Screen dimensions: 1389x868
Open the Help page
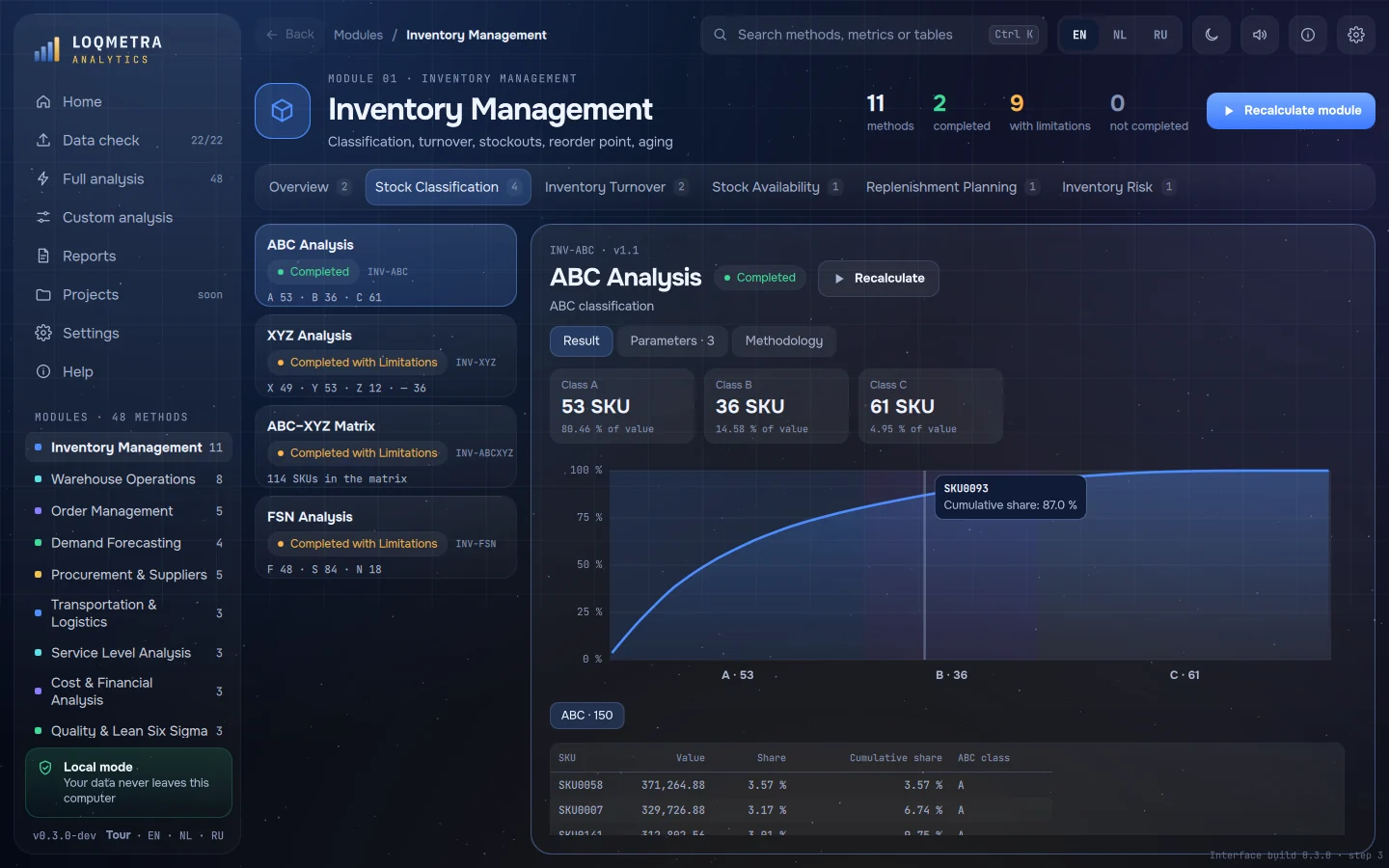tap(128, 371)
